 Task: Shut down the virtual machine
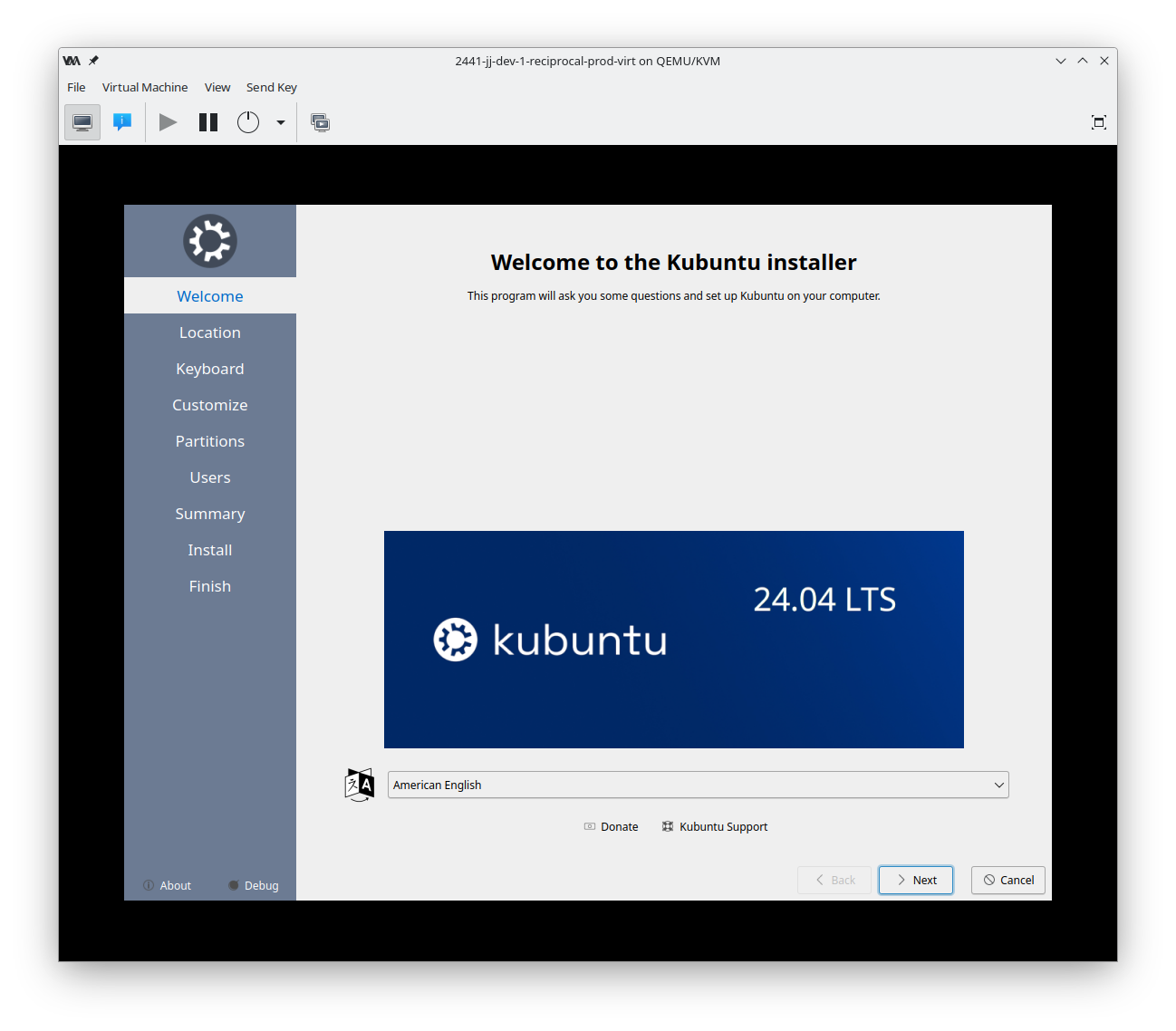click(248, 122)
